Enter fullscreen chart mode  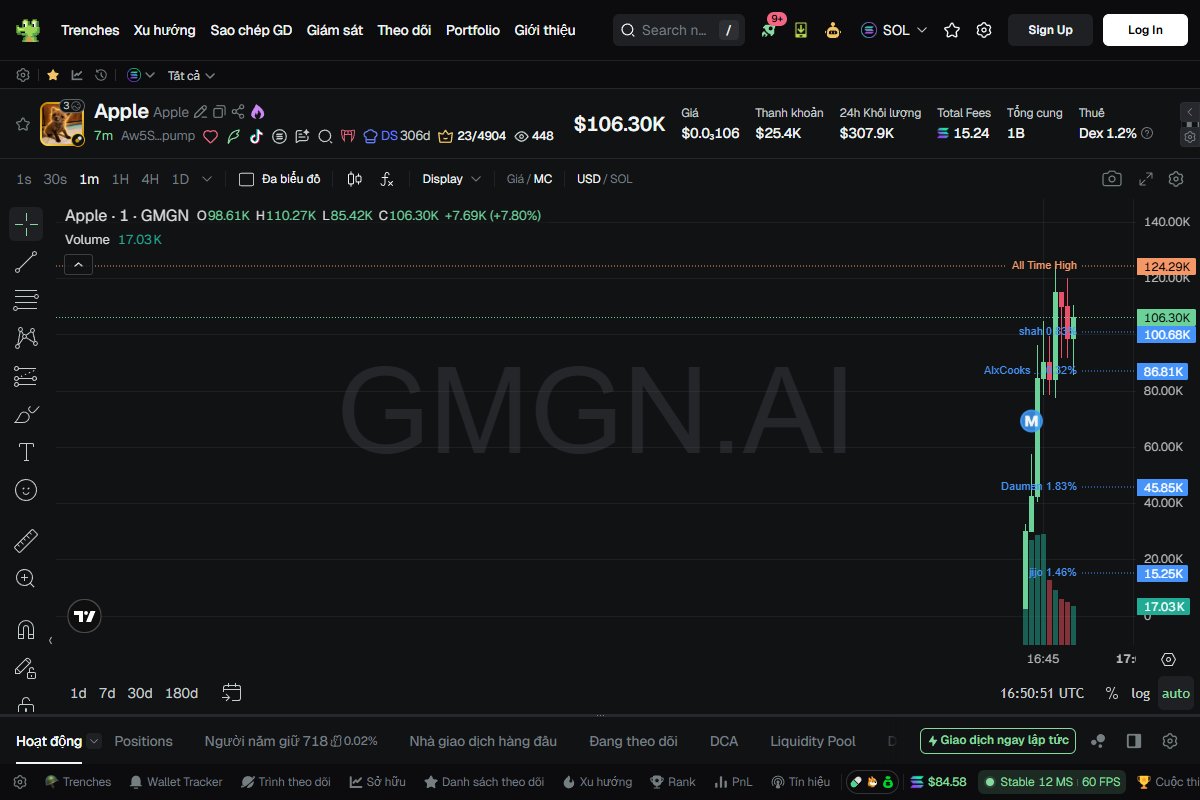(1146, 179)
